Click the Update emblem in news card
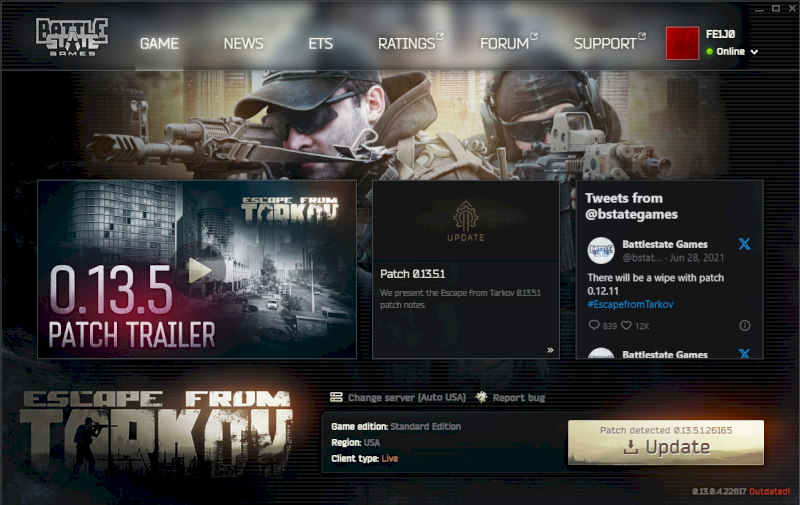 pyautogui.click(x=465, y=221)
